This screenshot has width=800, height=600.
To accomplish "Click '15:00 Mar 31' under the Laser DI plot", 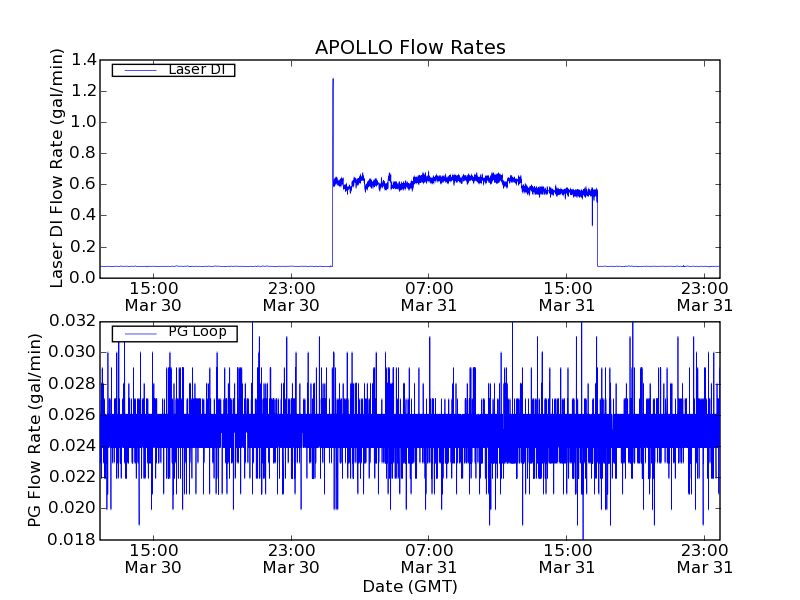I will (567, 297).
